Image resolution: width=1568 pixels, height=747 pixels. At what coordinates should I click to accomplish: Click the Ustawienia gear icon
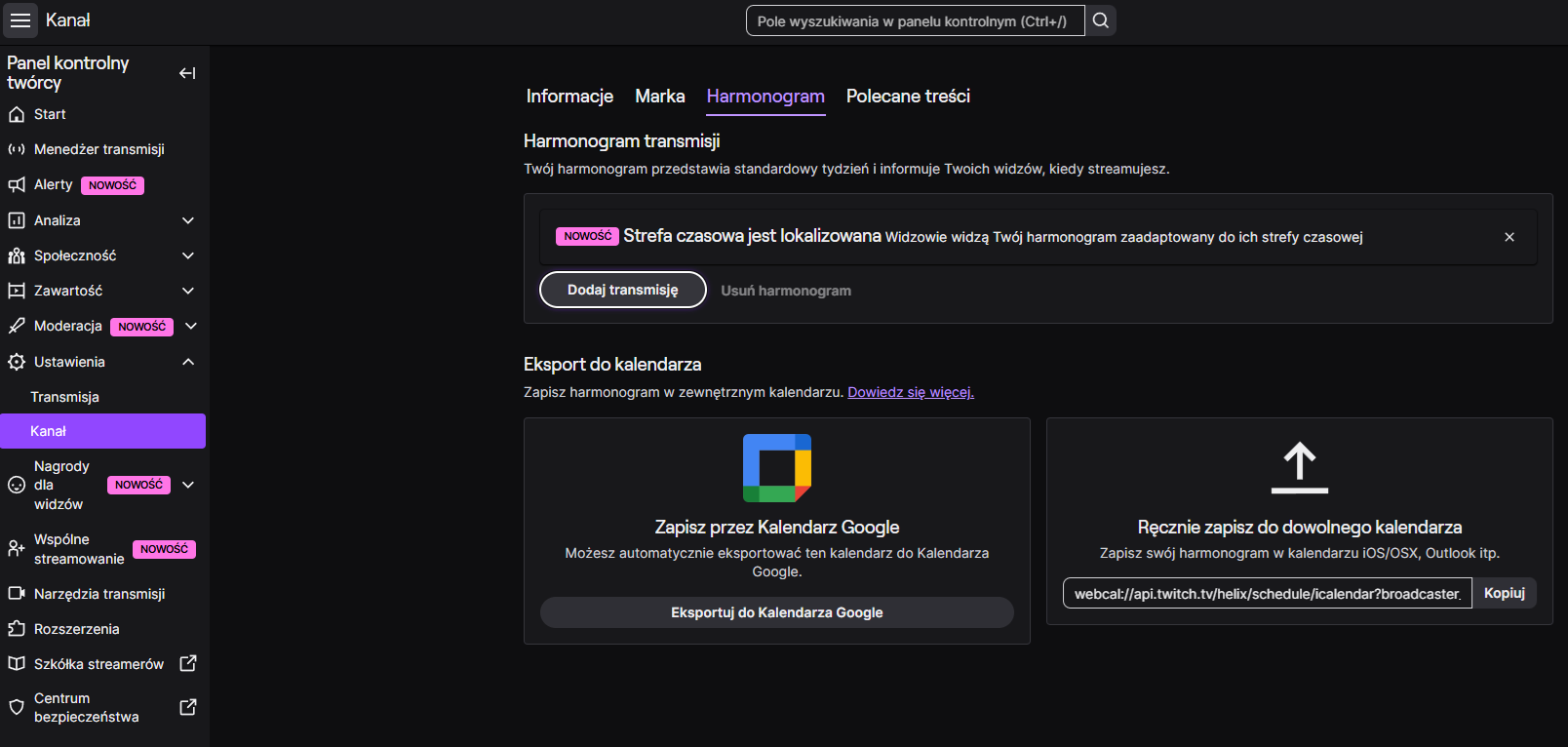coord(17,362)
